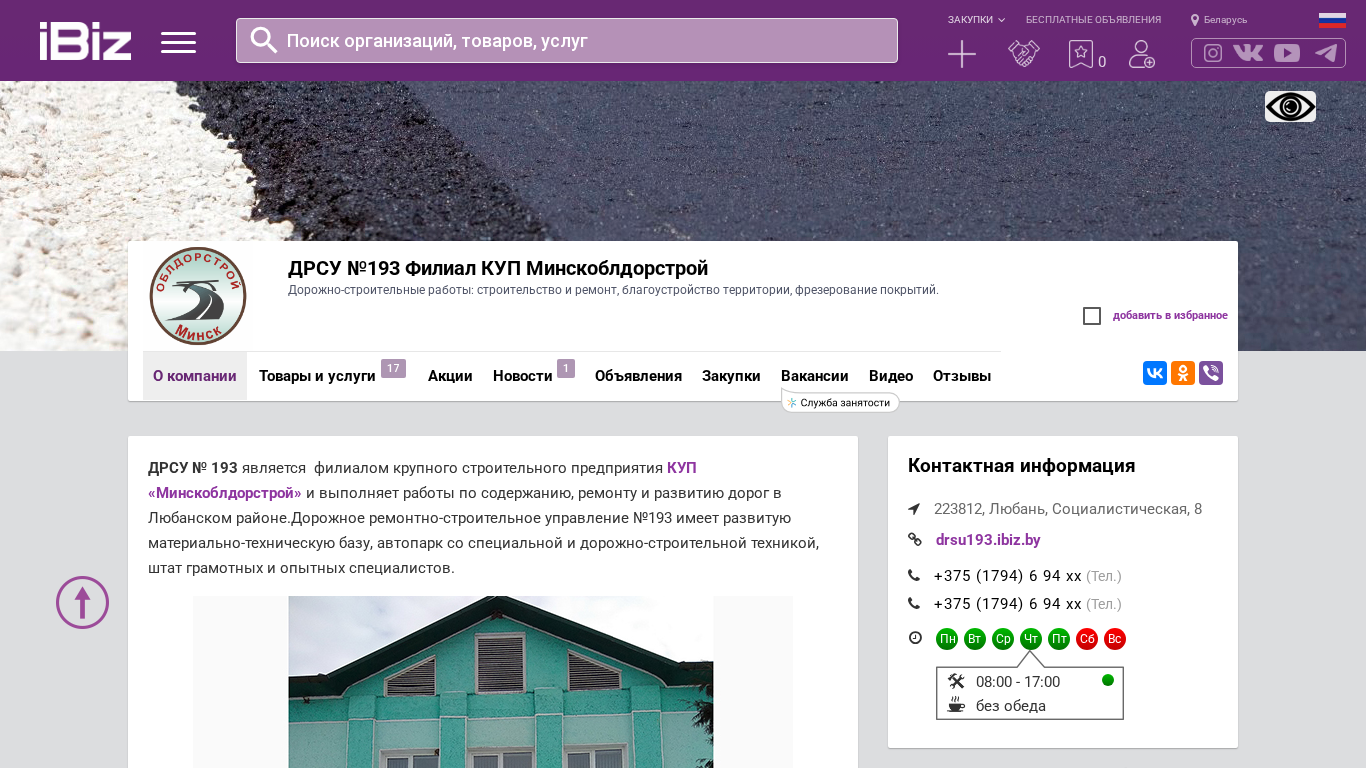Screen dimensions: 1366x768
Task: Click the iBiz logo
Action: pyautogui.click(x=85, y=41)
